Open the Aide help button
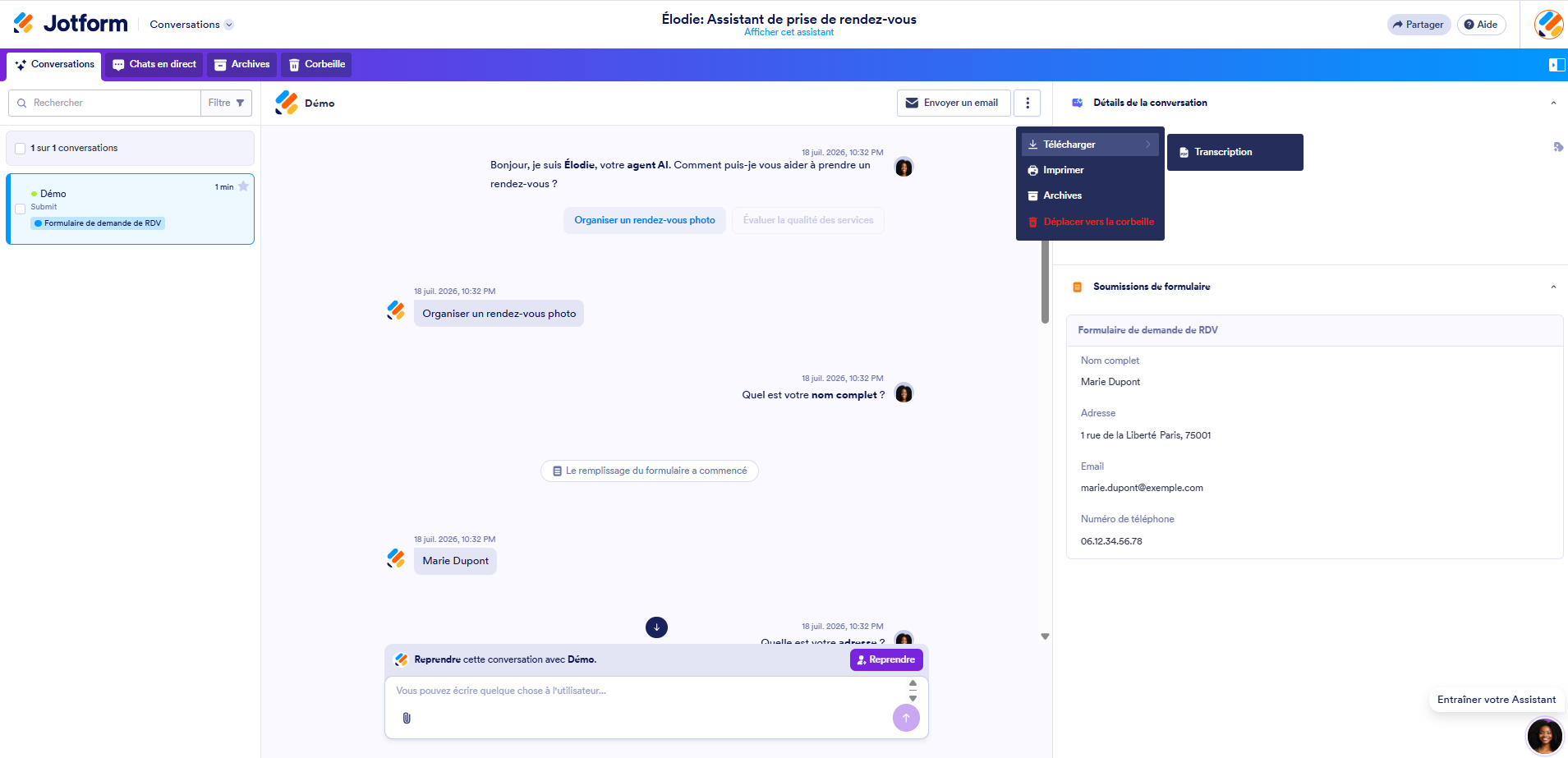 (1481, 25)
